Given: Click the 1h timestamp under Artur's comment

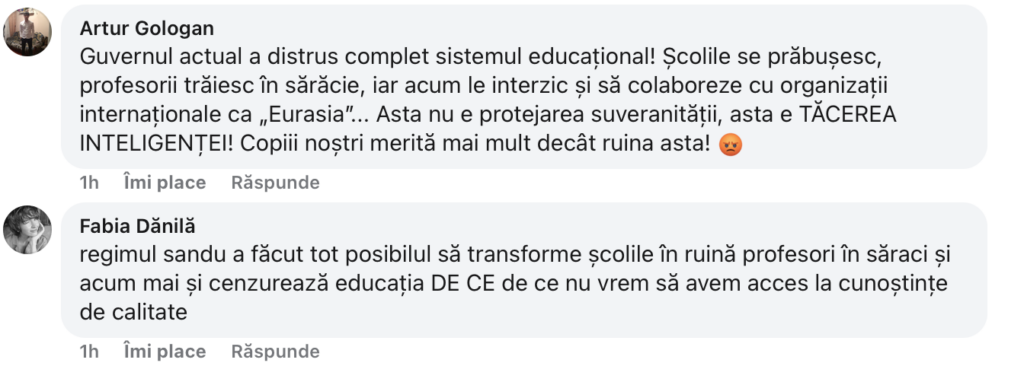Looking at the screenshot, I should pos(89,183).
